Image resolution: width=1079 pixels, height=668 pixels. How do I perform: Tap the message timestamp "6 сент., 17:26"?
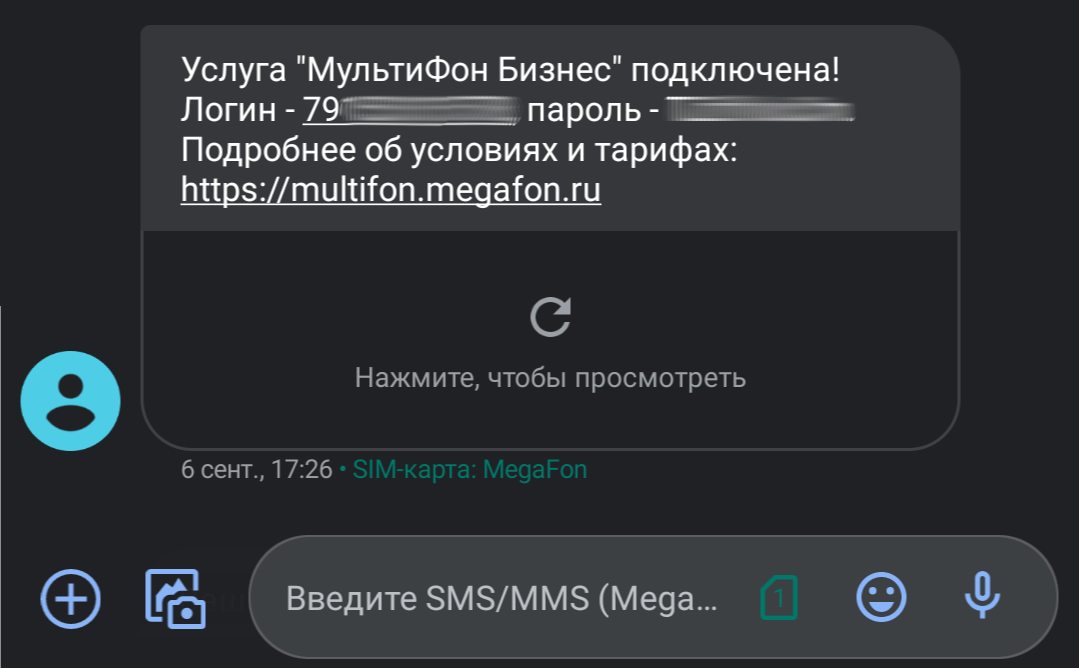[x=256, y=469]
